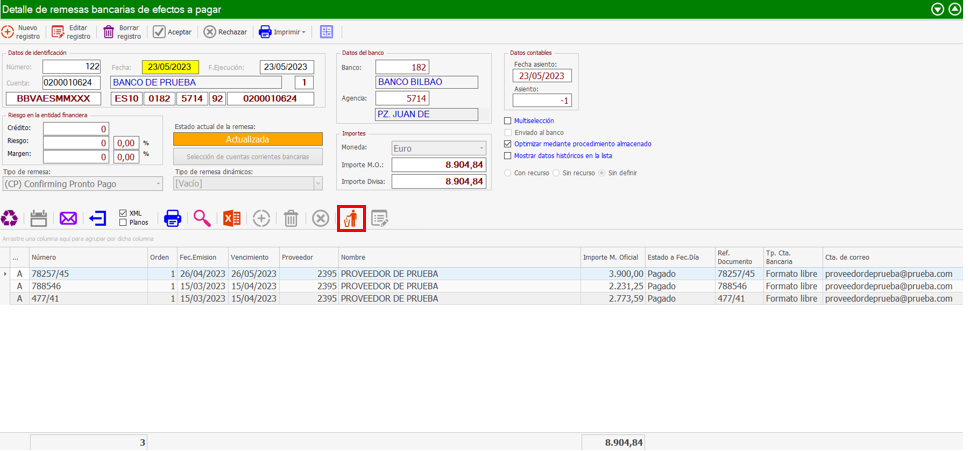Click the magenta magnifying glass search icon
Image resolution: width=968 pixels, height=451 pixels.
[x=202, y=218]
